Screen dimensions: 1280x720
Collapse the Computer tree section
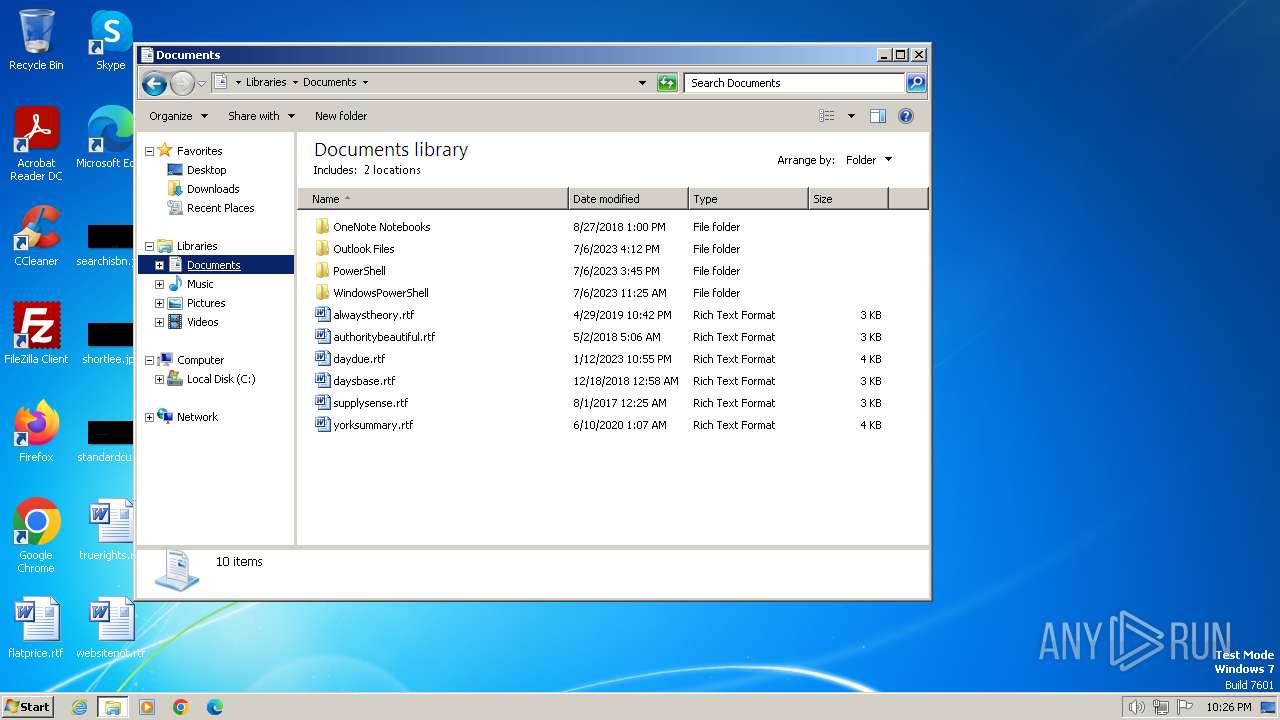coord(149,360)
